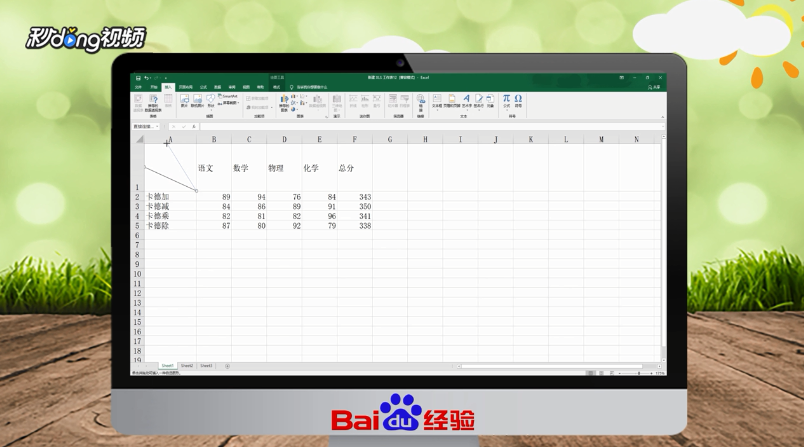Open the drawing tools Format tab
The height and width of the screenshot is (447, 804).
(x=277, y=87)
